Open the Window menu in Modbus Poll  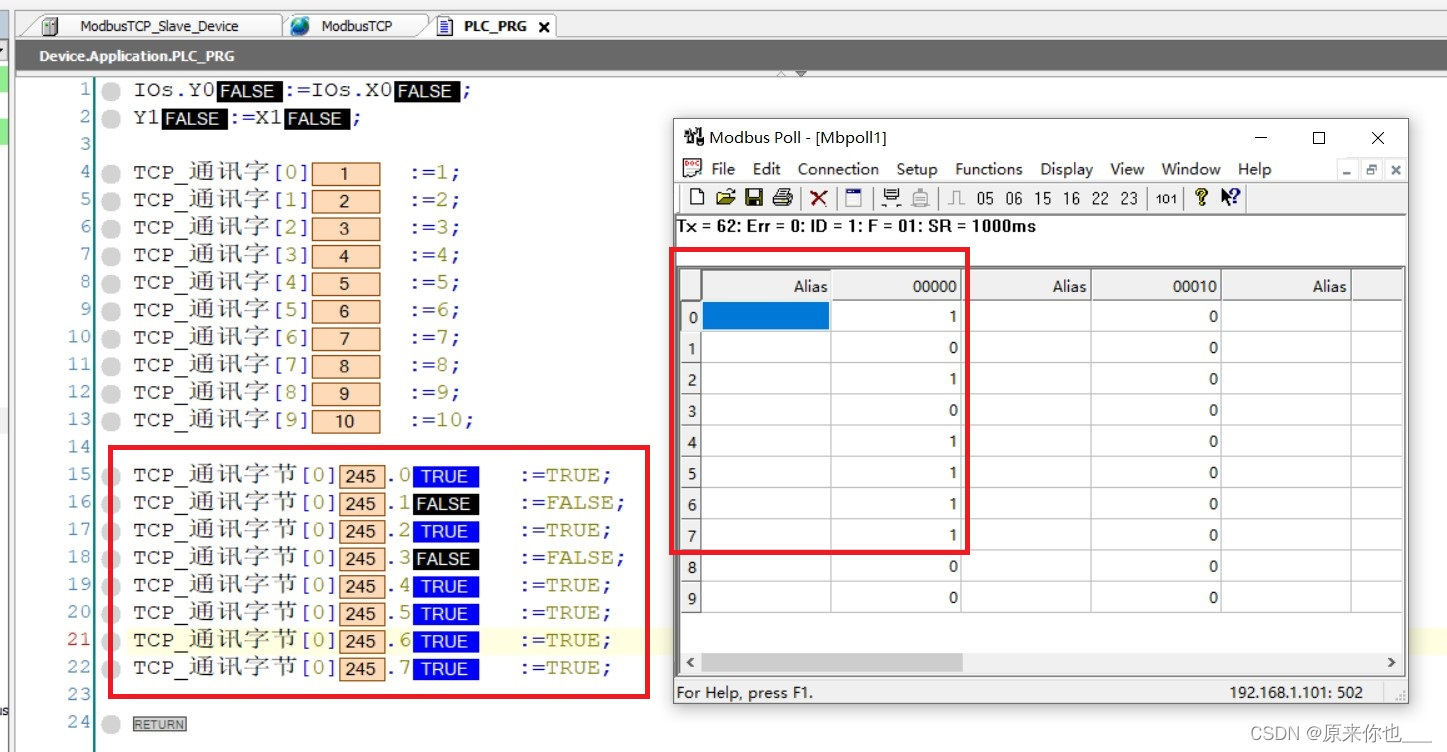[x=1191, y=169]
